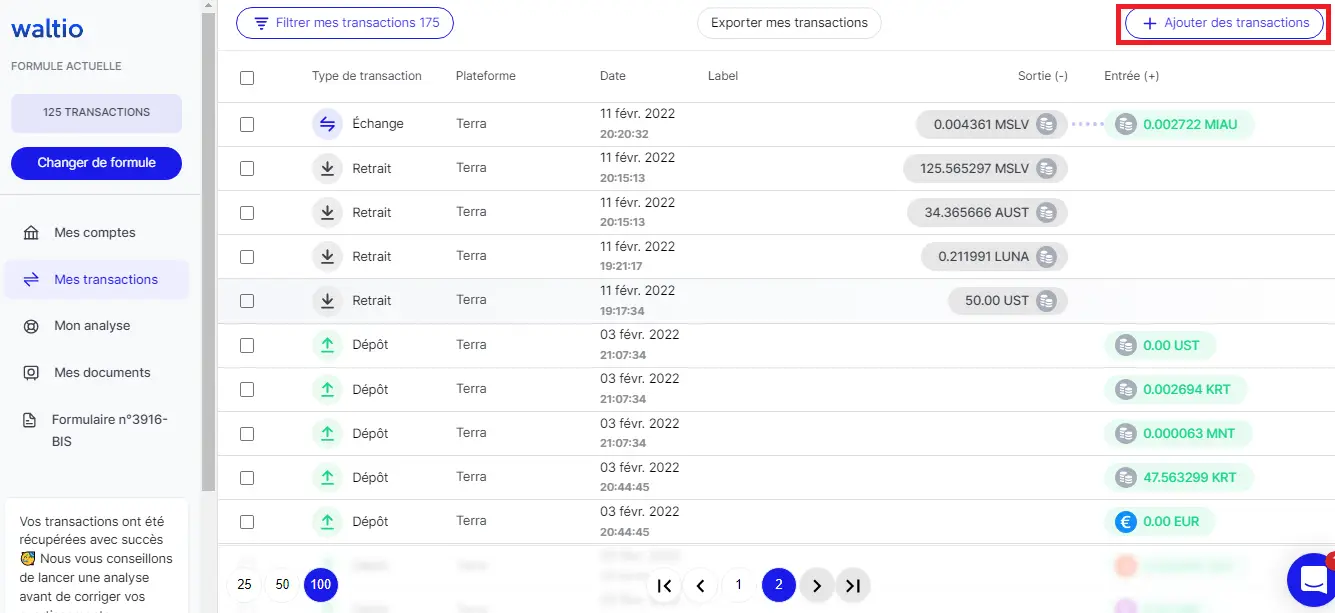The height and width of the screenshot is (613, 1335).
Task: Open the Filtrer mes transactions filter
Action: point(345,23)
